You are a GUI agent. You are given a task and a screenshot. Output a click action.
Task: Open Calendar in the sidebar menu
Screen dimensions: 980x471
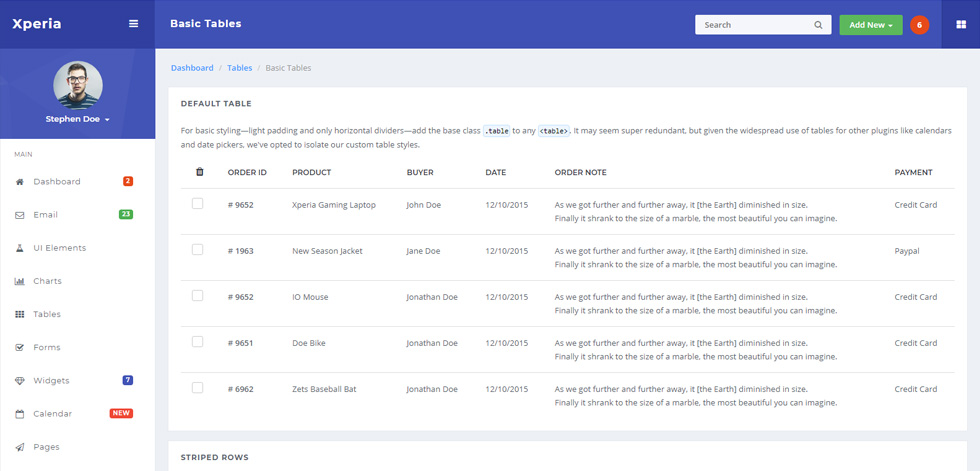tap(52, 414)
